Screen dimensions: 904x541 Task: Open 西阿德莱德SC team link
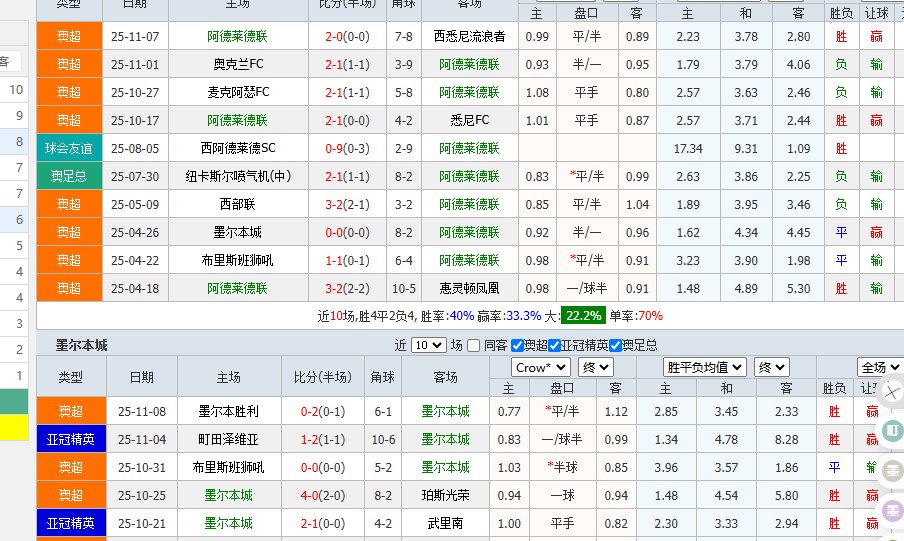coord(238,148)
